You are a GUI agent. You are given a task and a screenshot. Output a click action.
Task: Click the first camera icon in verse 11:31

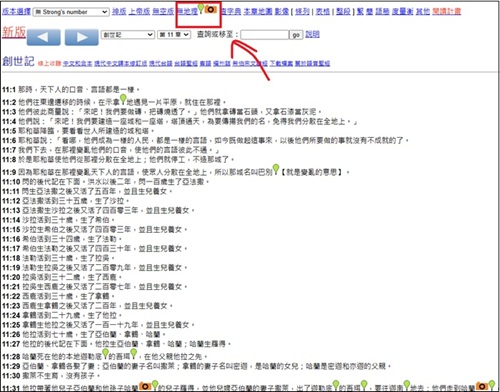[x=145, y=386]
